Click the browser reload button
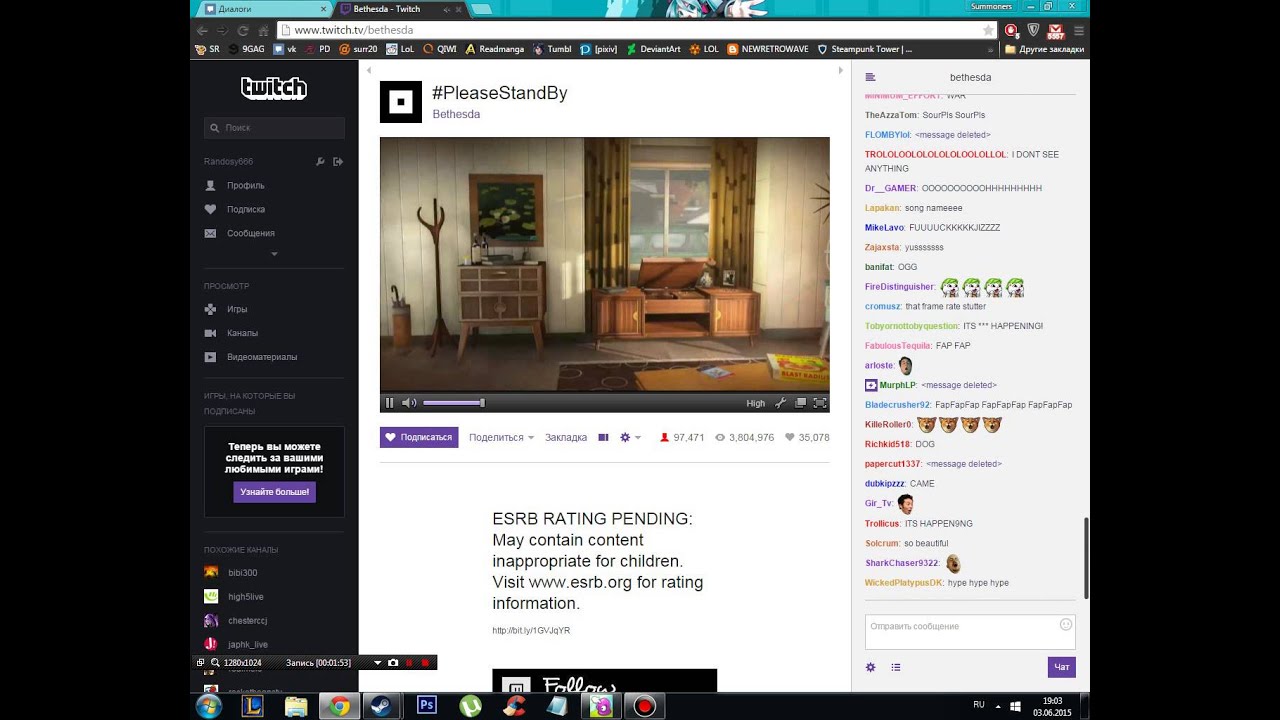The width and height of the screenshot is (1280, 720). pos(242,30)
